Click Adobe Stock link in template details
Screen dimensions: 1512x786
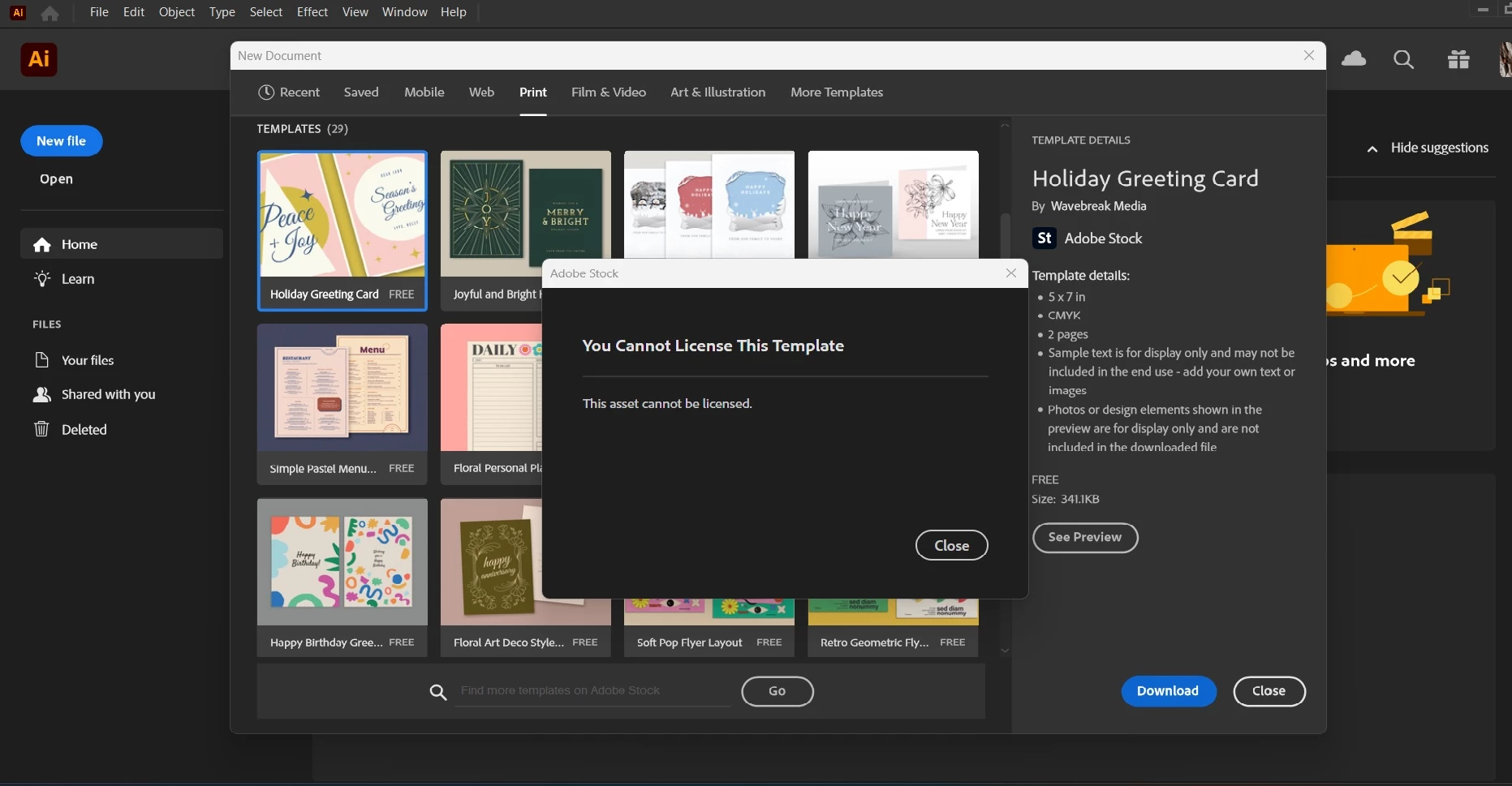[1103, 238]
